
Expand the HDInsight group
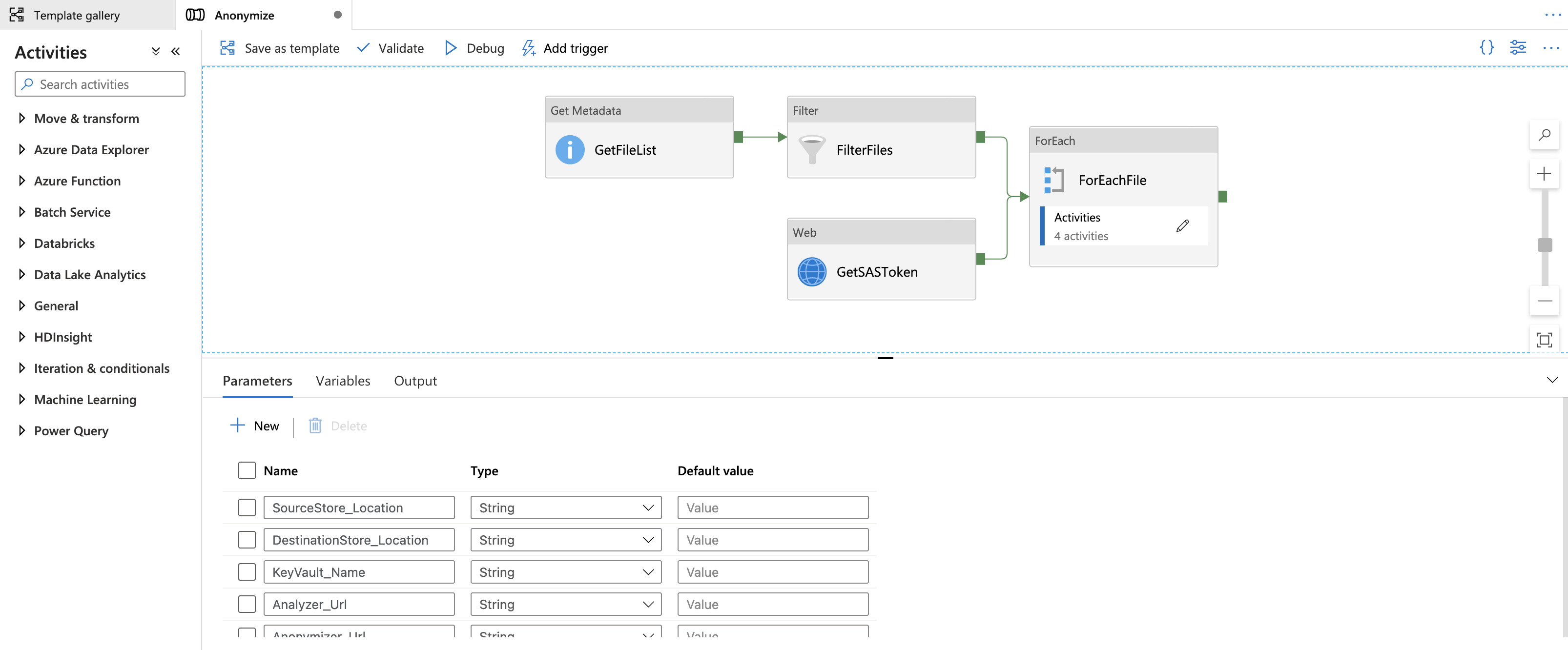point(22,337)
